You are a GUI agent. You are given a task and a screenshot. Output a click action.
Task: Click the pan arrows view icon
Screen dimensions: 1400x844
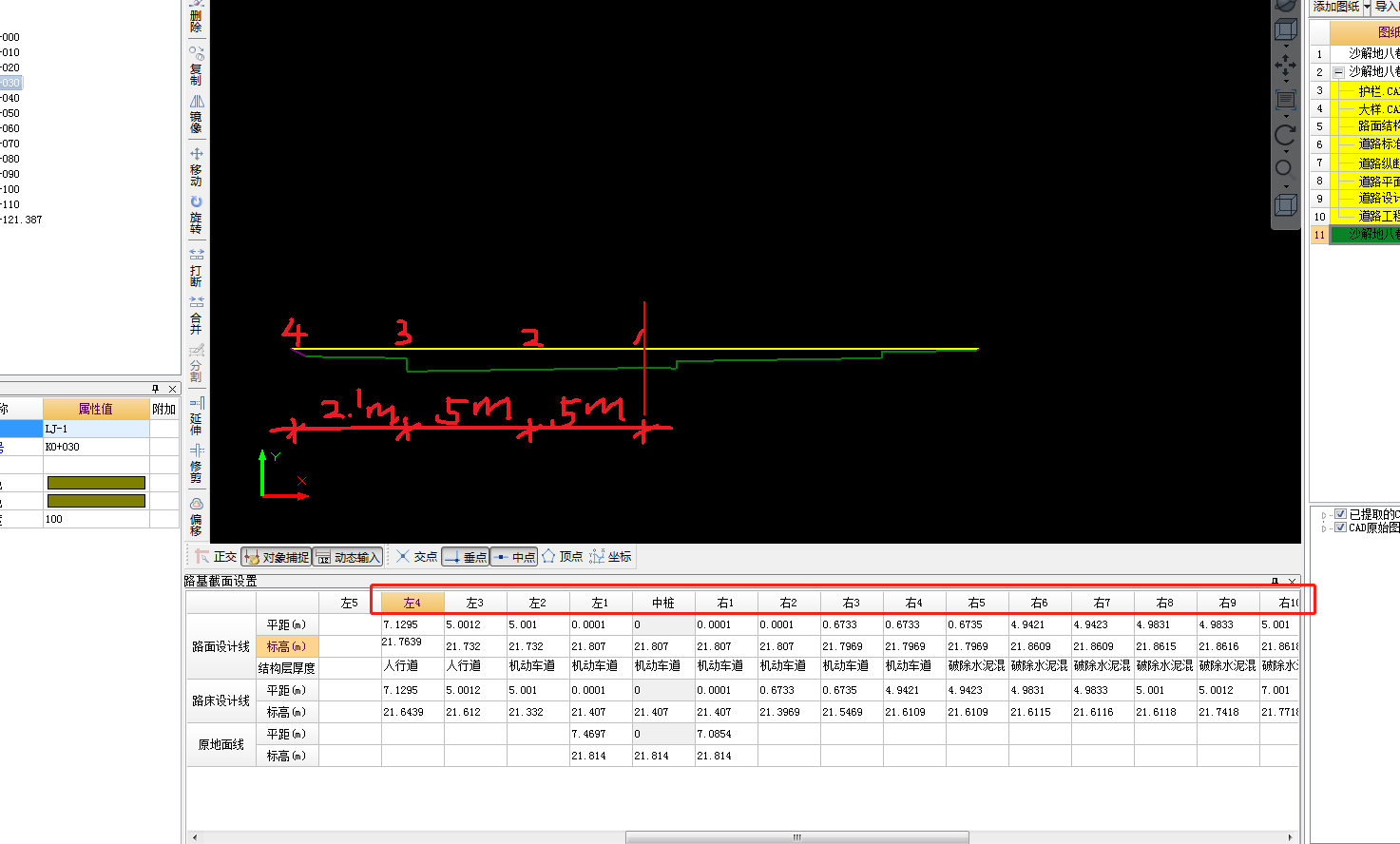(1285, 65)
